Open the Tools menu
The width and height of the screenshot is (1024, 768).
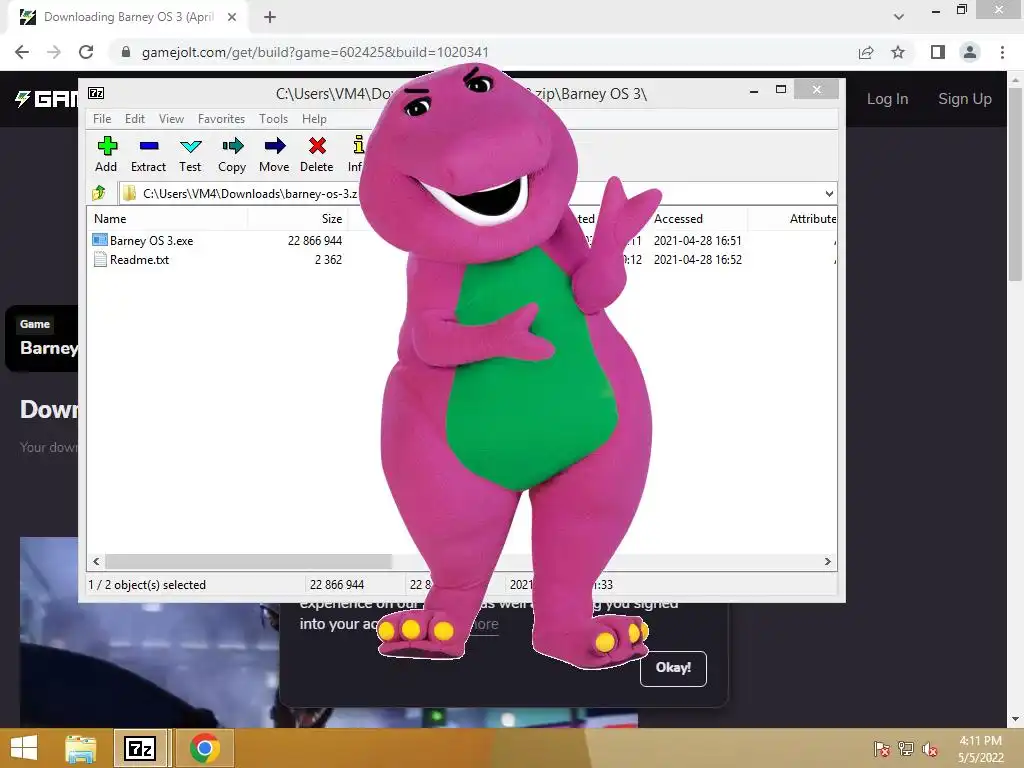[273, 119]
